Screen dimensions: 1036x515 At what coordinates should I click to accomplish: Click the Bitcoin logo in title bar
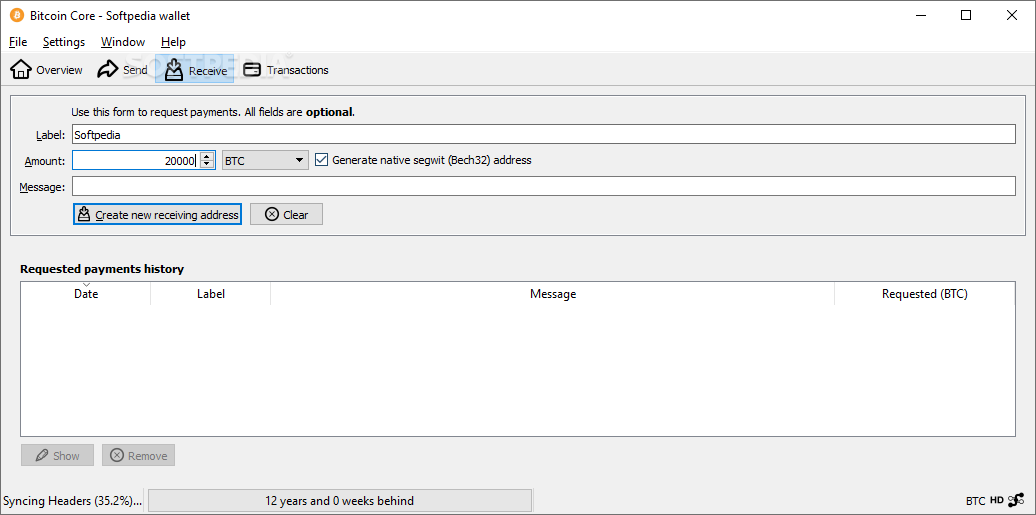tap(16, 15)
